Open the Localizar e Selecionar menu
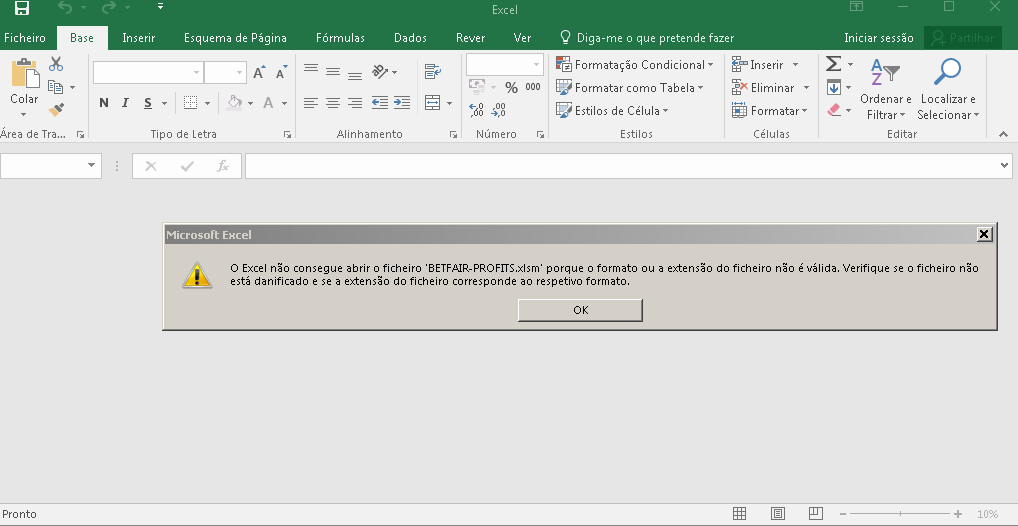The width and height of the screenshot is (1018, 526). tap(948, 89)
